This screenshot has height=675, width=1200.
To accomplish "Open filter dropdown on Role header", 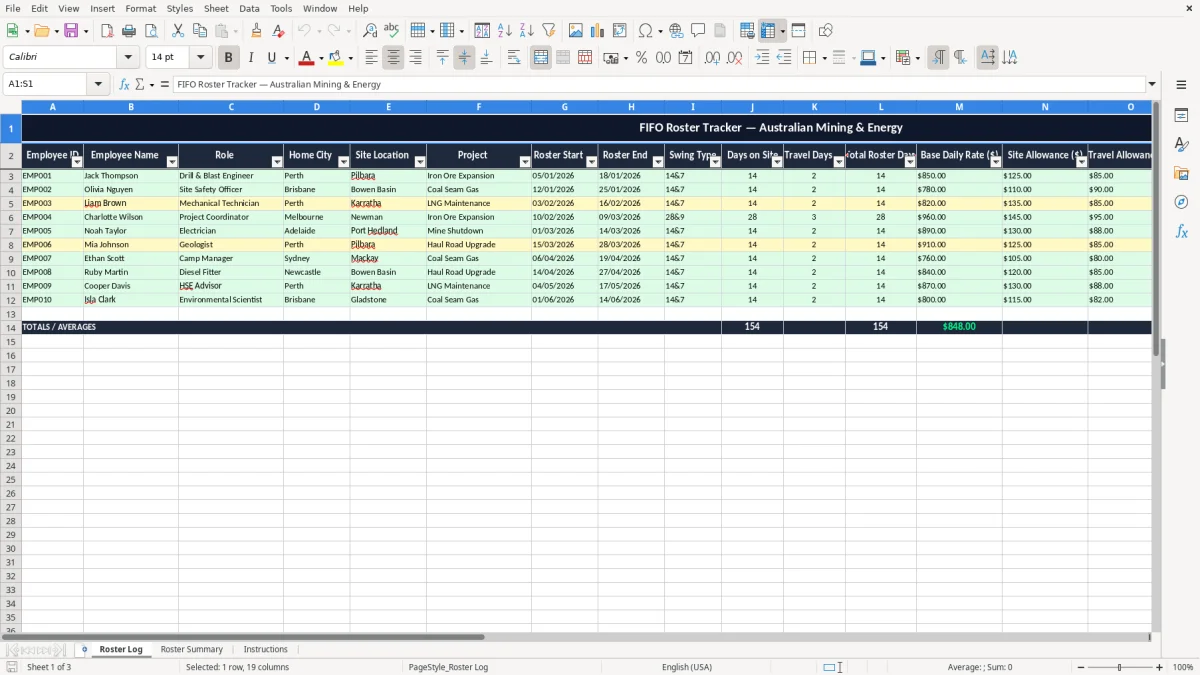I will coord(277,162).
